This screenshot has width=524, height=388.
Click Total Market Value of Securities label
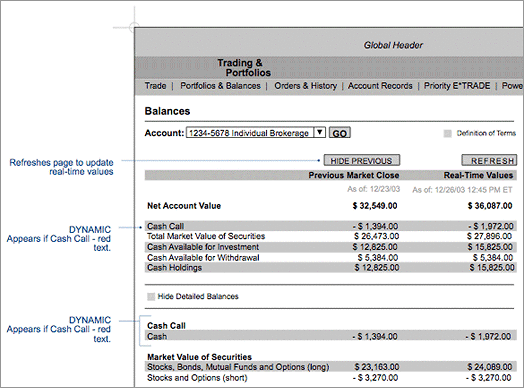tap(206, 236)
